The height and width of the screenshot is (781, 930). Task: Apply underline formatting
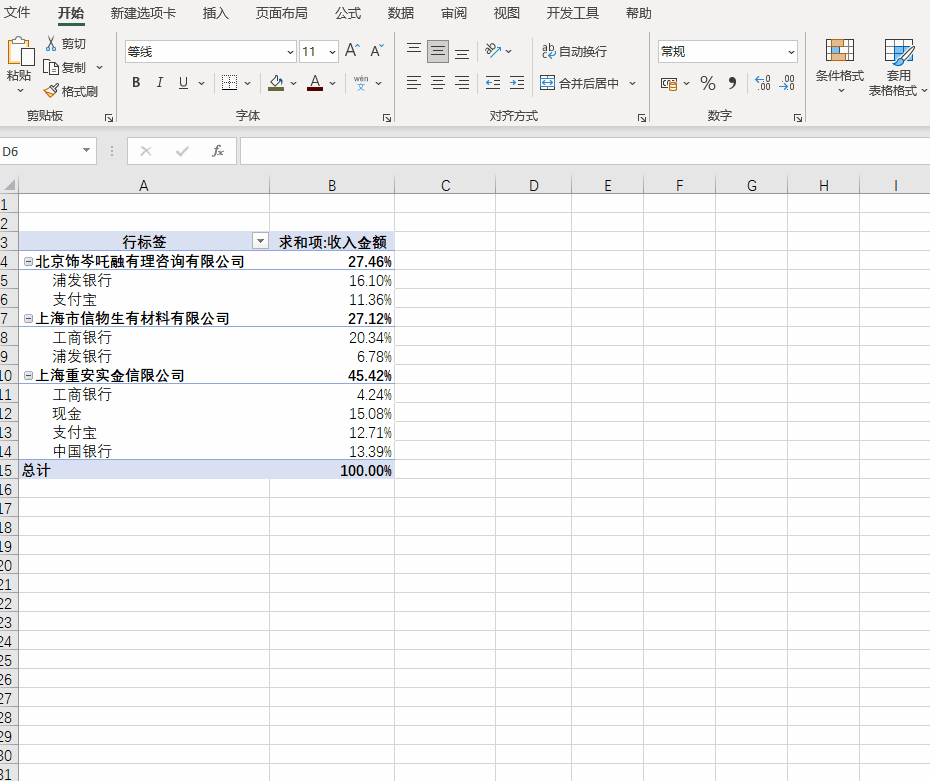click(x=183, y=82)
